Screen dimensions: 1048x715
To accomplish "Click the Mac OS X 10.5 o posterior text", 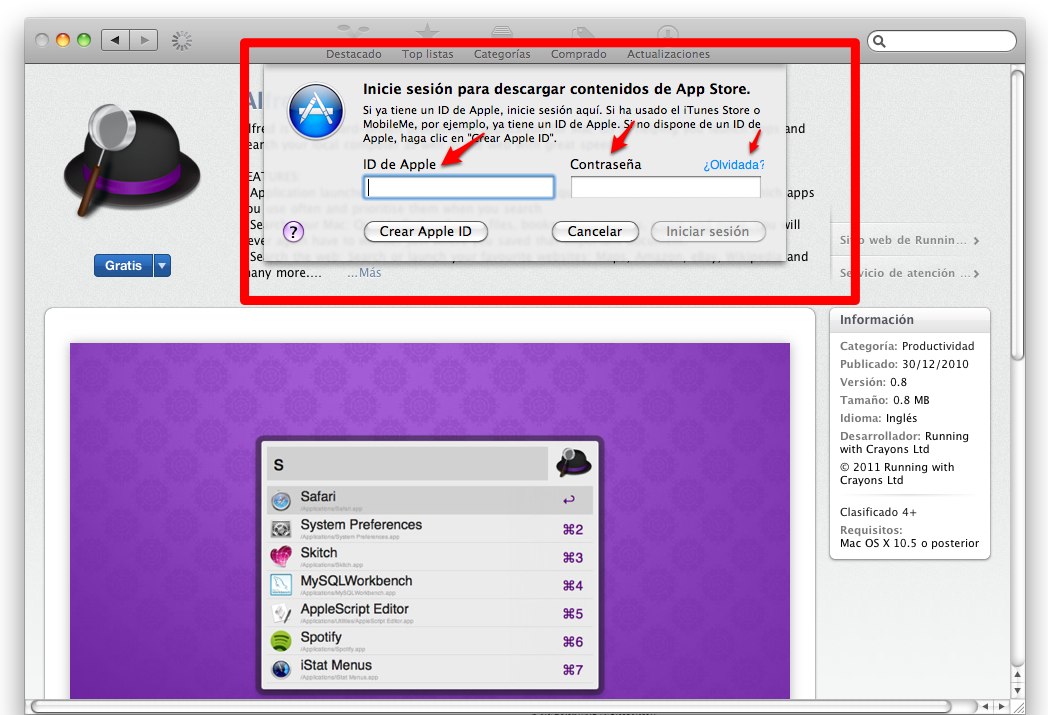I will click(910, 543).
